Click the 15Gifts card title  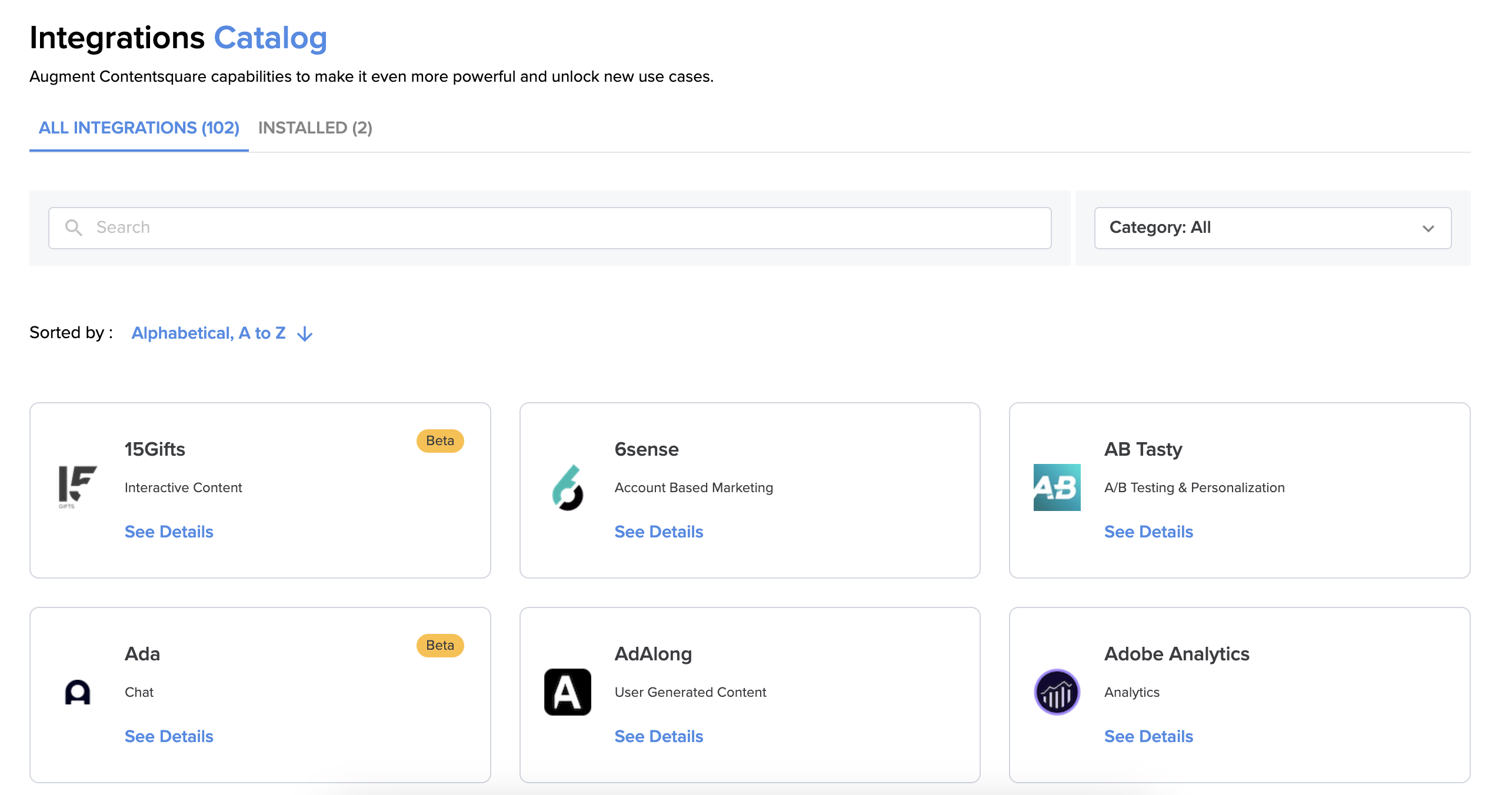pos(155,449)
